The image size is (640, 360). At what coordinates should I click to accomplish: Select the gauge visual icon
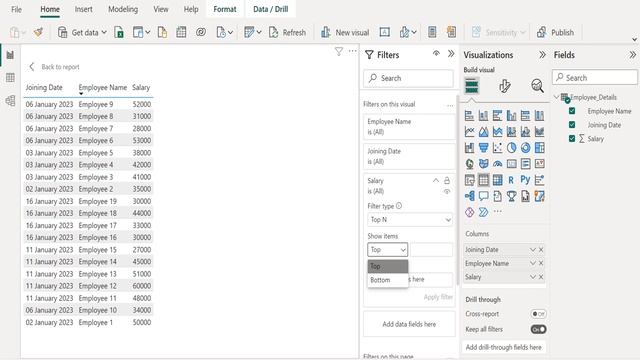pos(498,164)
